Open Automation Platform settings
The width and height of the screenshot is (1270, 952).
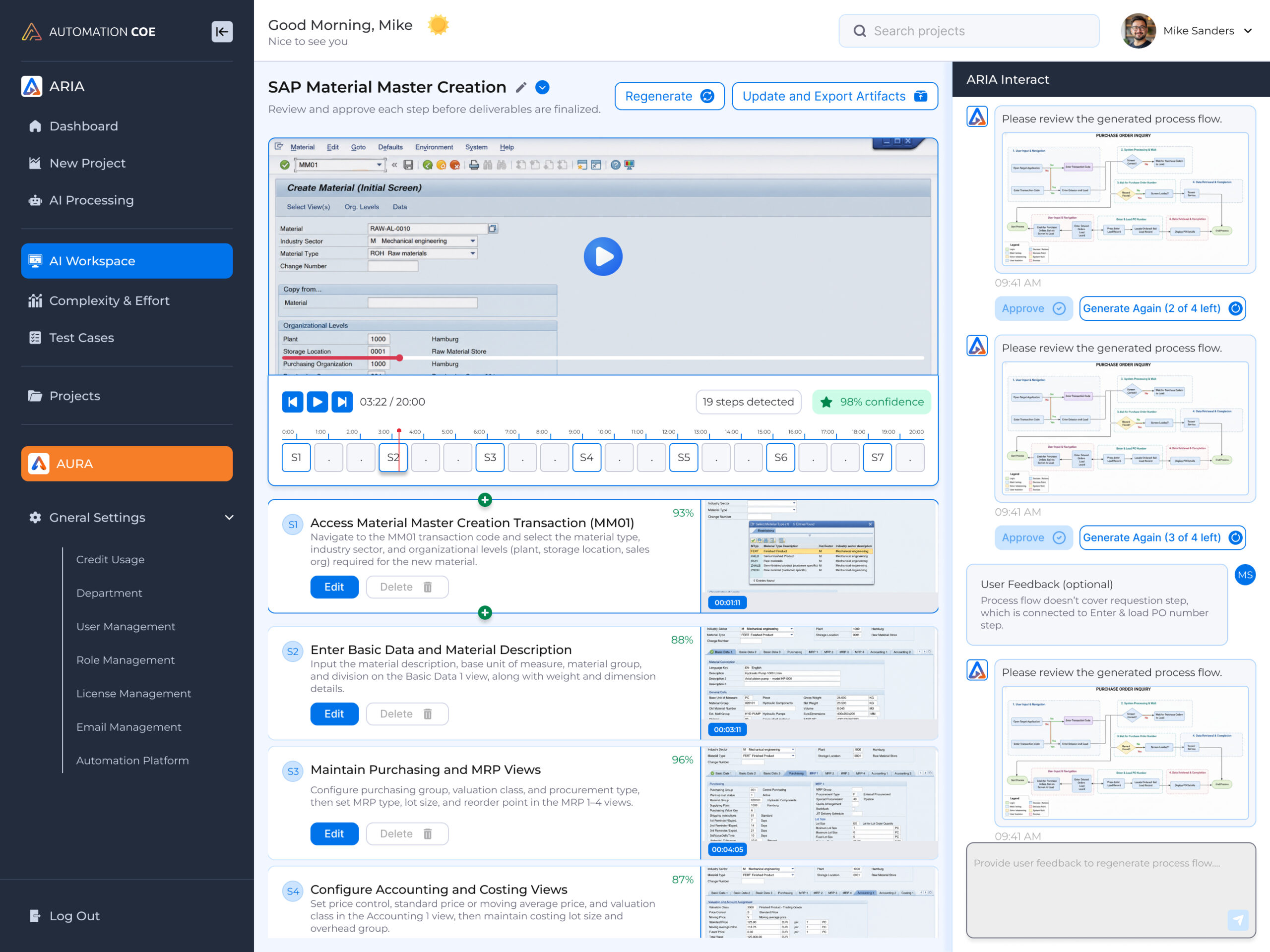pyautogui.click(x=132, y=760)
